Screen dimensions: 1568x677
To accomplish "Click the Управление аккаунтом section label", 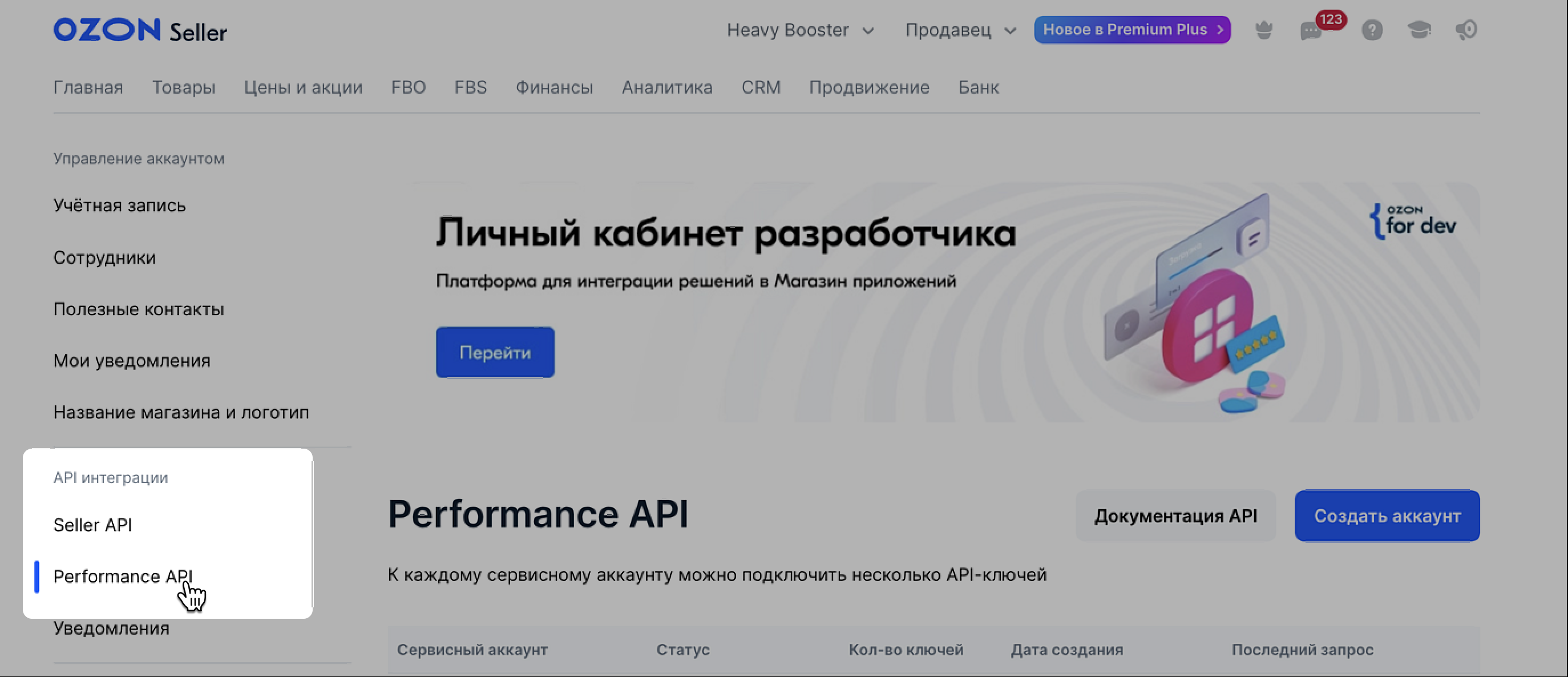I will (x=139, y=159).
